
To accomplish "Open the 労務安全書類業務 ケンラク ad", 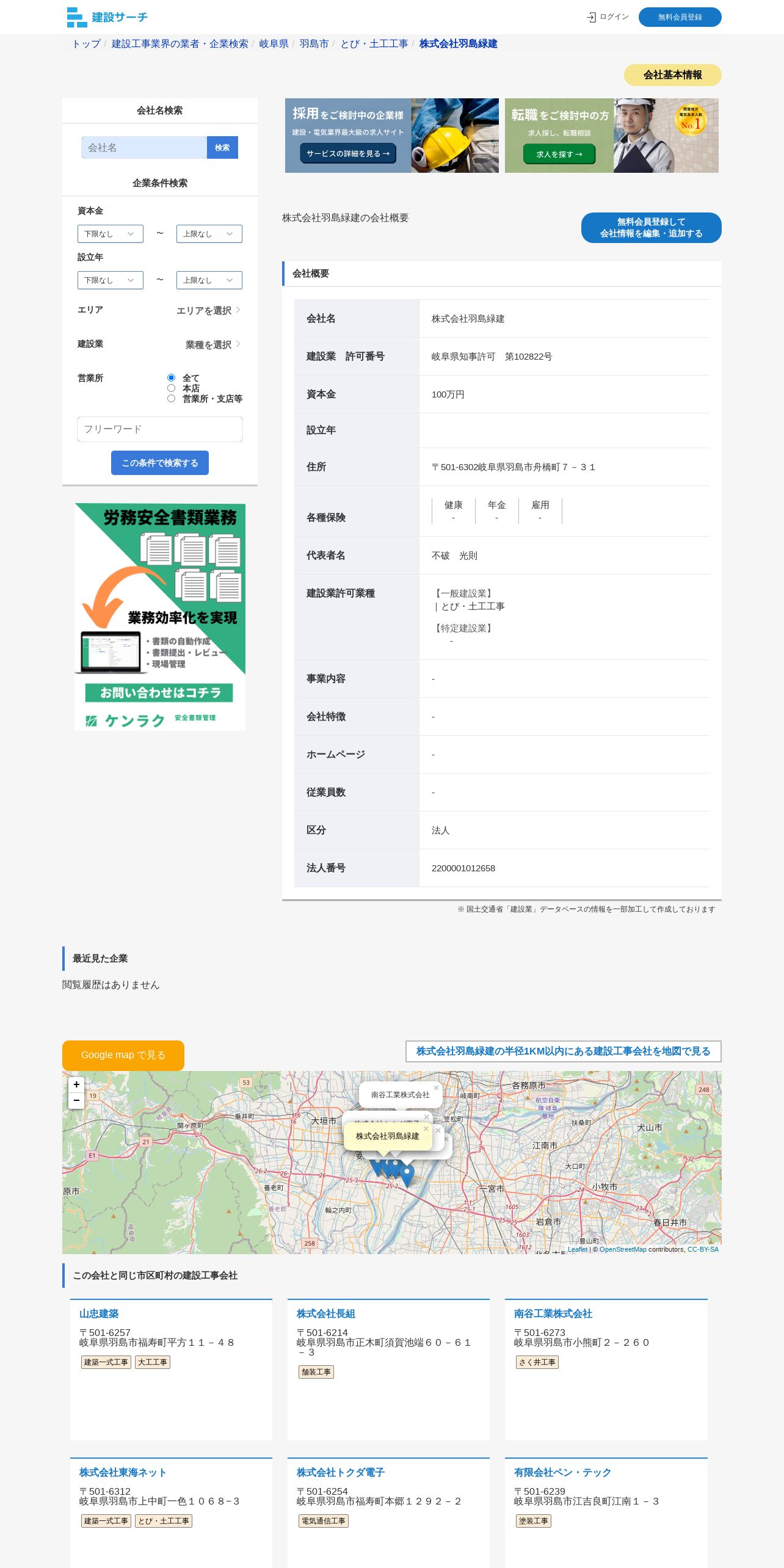I will click(160, 617).
